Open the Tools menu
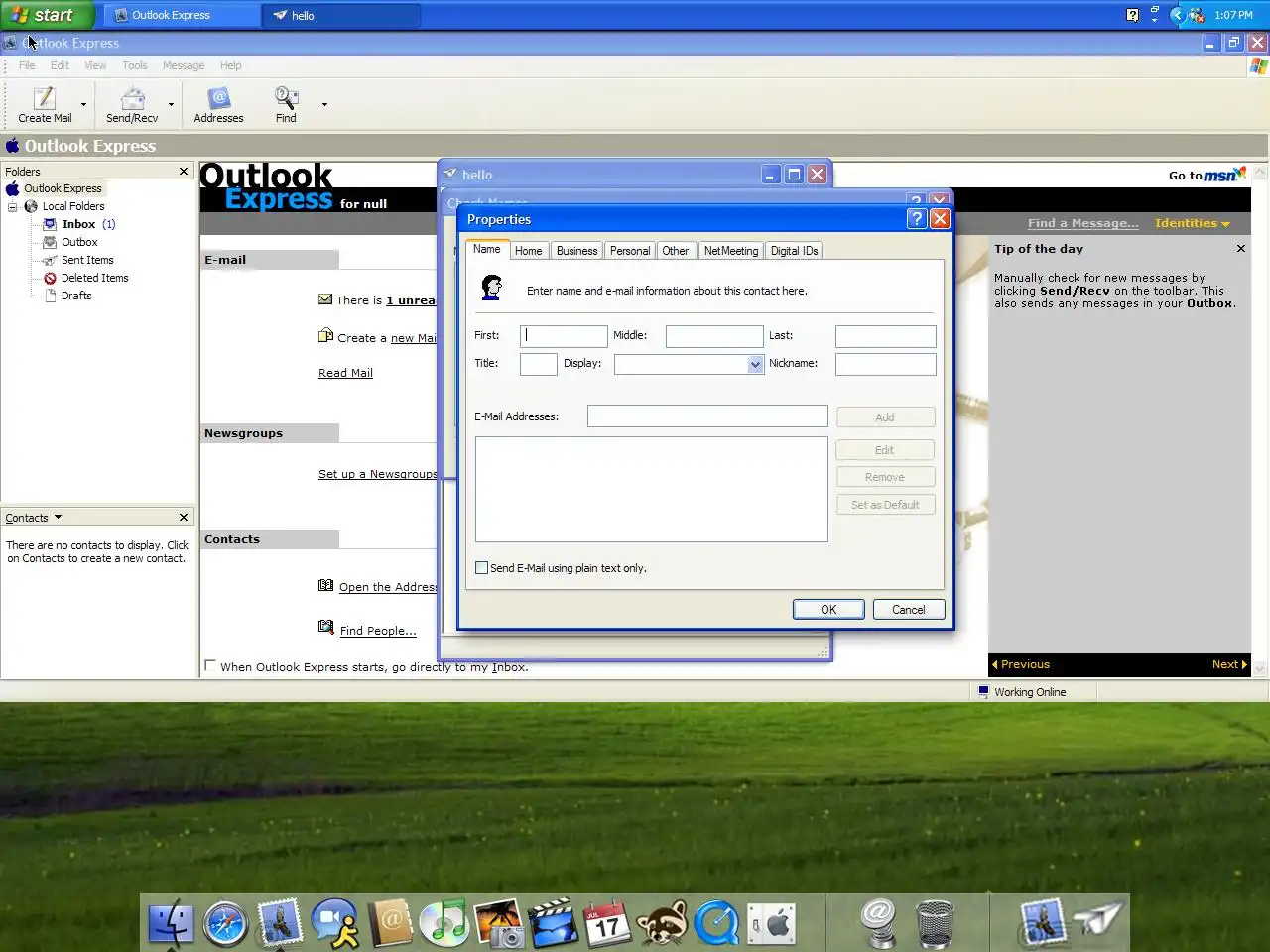 pyautogui.click(x=135, y=65)
